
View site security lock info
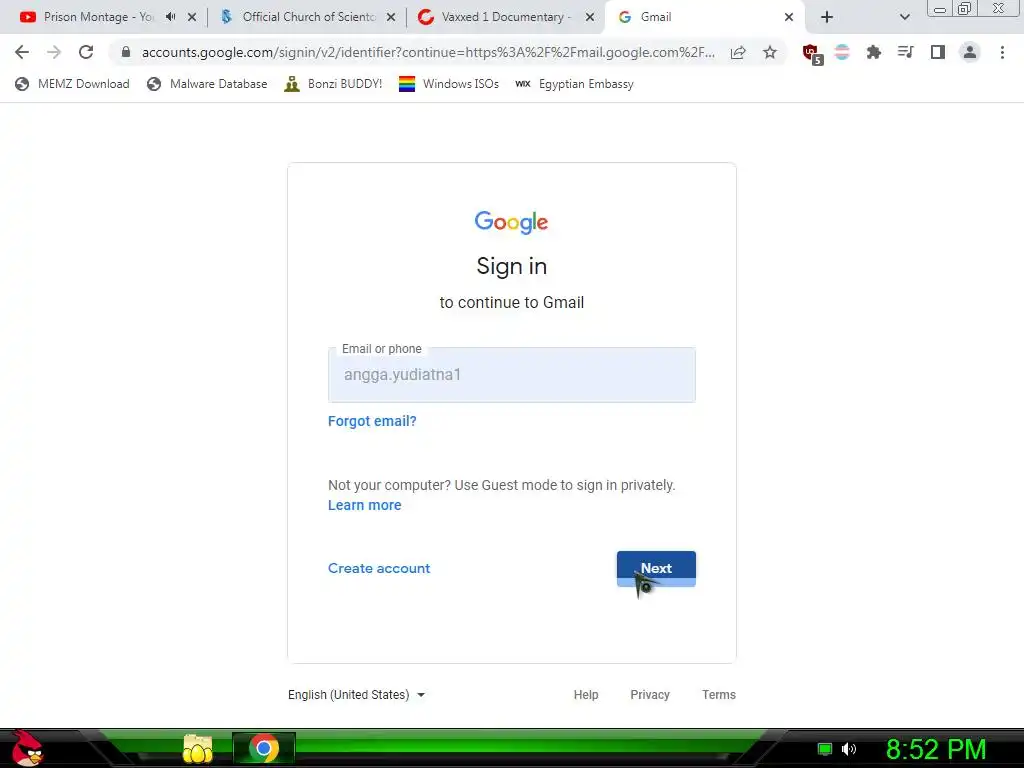click(x=126, y=52)
